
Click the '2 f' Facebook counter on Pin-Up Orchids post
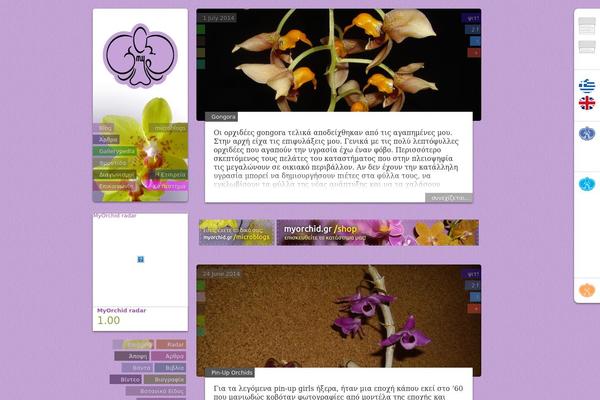[x=473, y=285]
